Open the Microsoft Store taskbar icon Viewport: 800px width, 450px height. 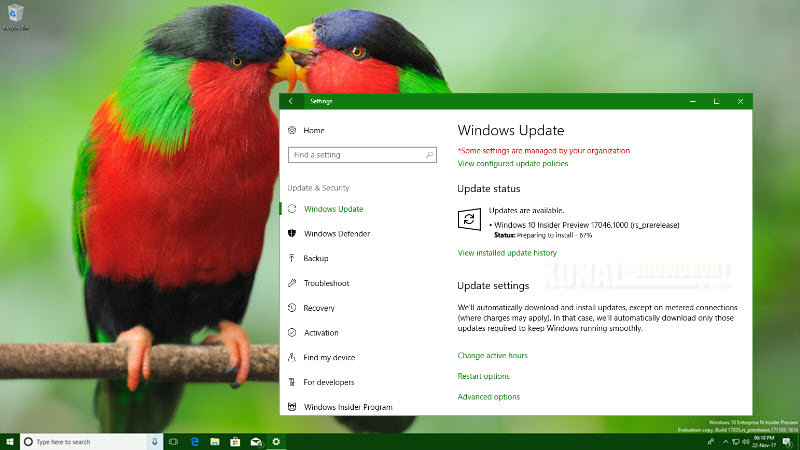235,442
